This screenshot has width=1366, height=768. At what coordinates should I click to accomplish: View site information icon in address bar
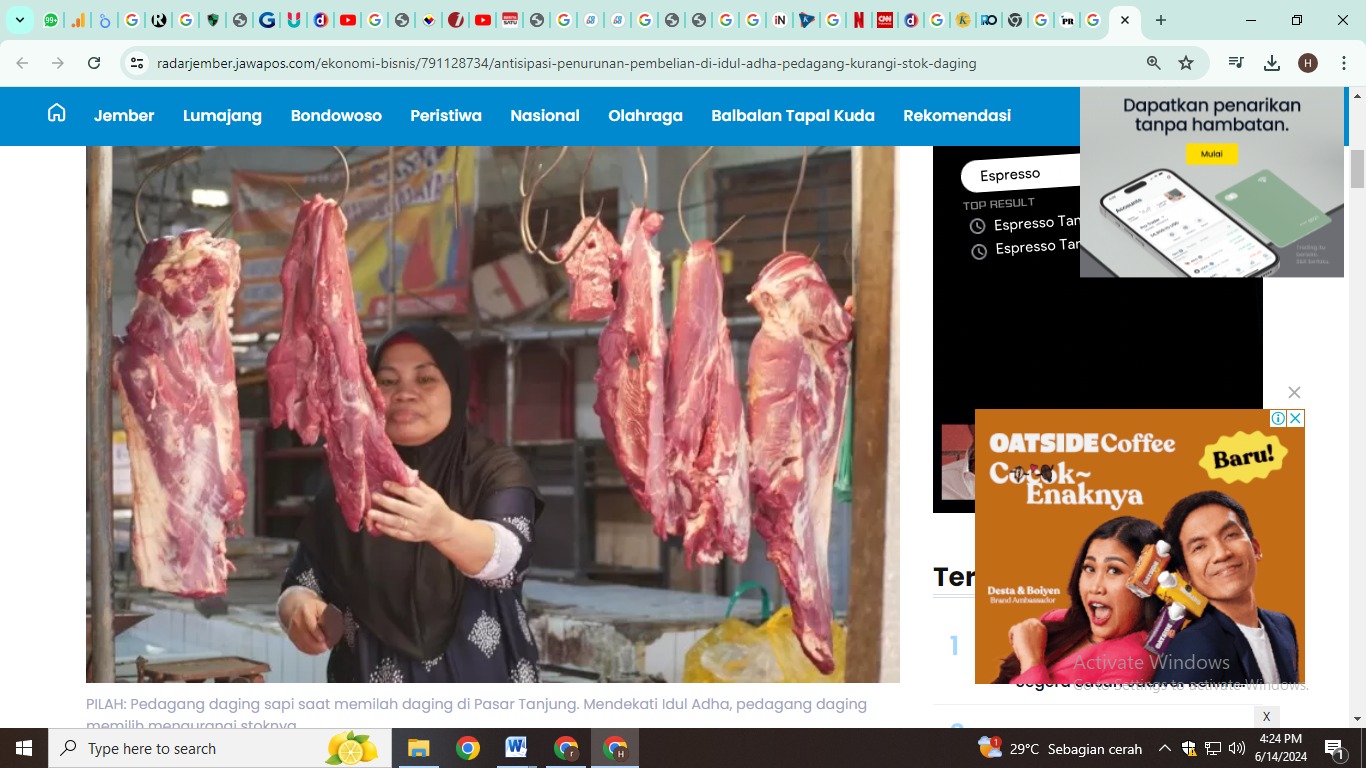pos(138,63)
